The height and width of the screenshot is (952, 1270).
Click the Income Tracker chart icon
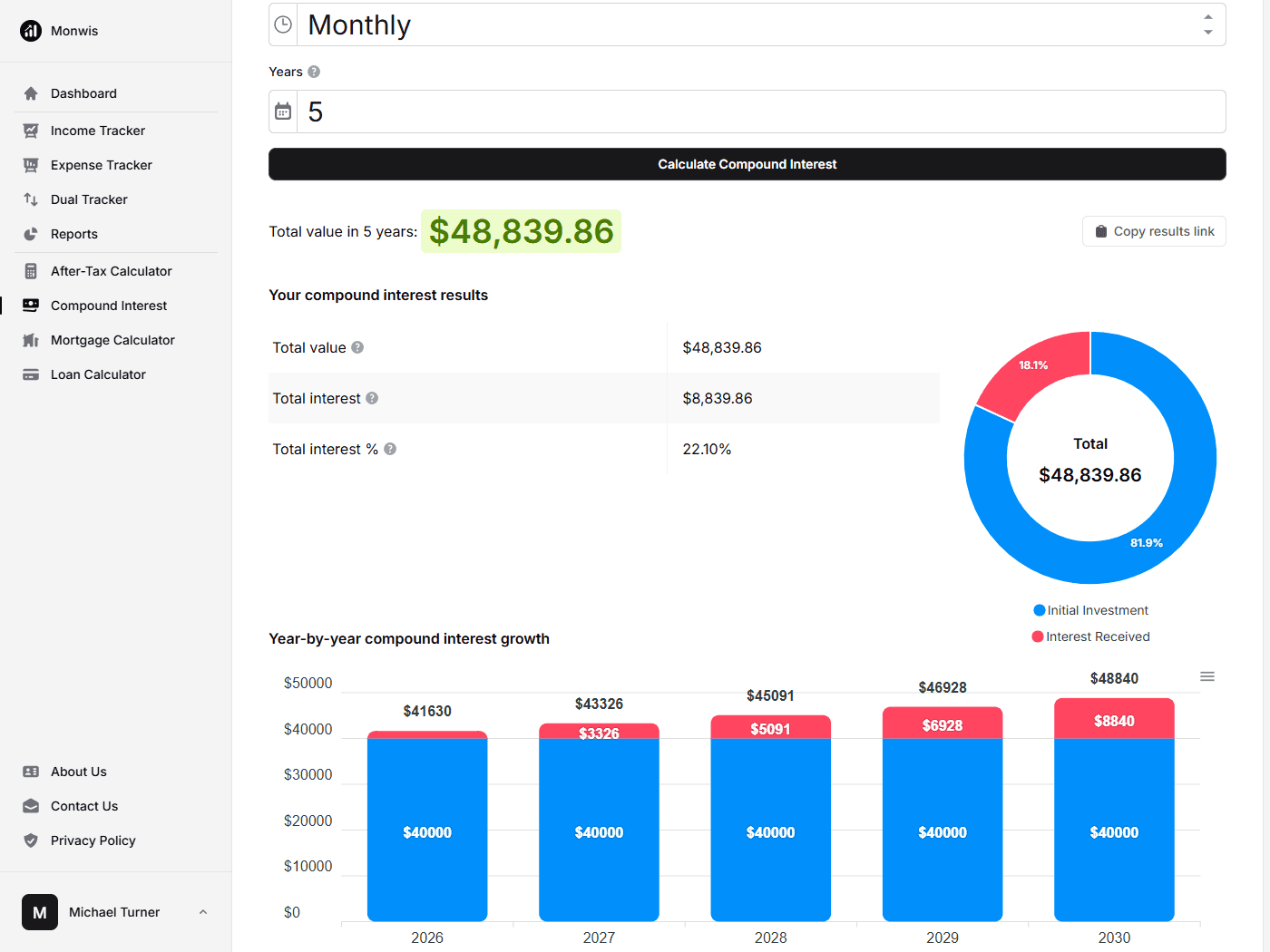pyautogui.click(x=31, y=131)
